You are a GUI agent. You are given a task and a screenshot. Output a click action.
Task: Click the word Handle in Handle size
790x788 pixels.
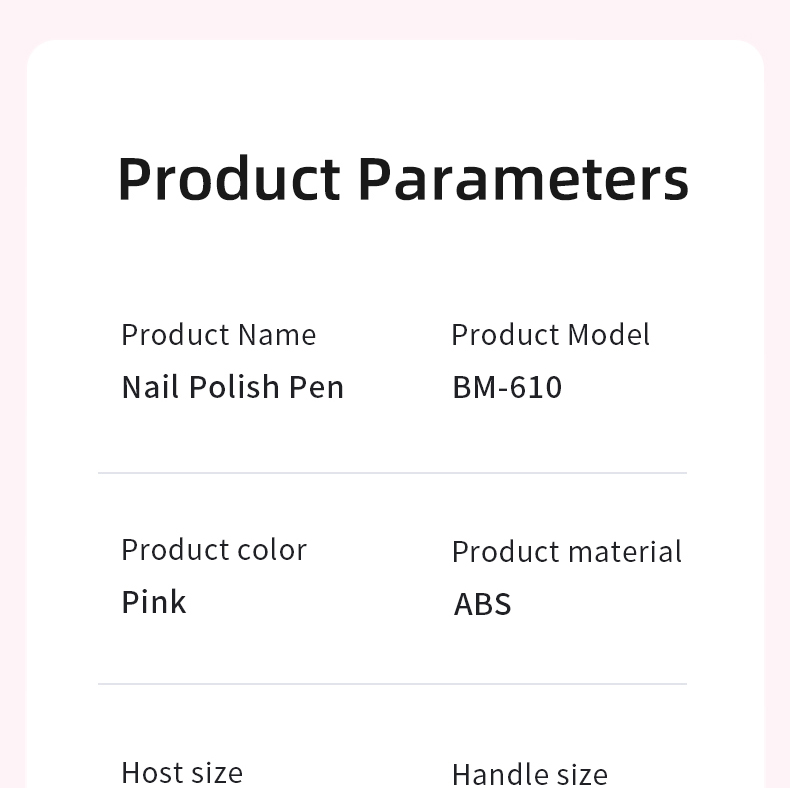(x=497, y=774)
